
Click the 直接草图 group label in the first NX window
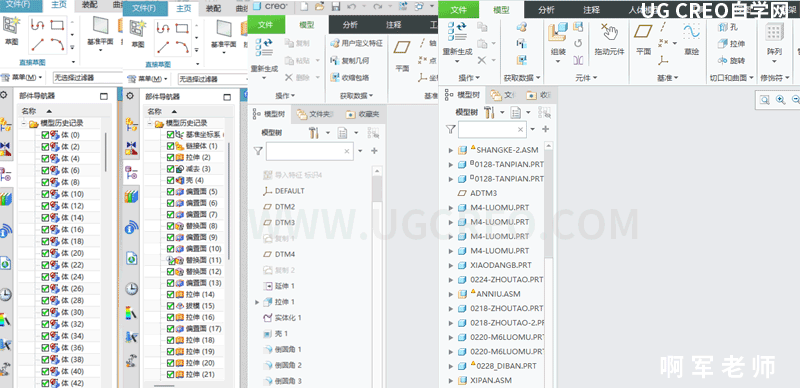[x=32, y=62]
